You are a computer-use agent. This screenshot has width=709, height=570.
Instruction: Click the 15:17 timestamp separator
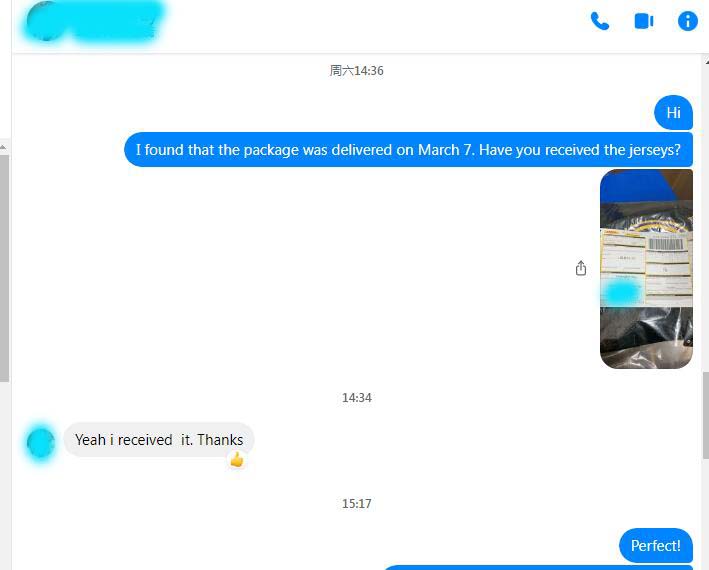tap(357, 504)
